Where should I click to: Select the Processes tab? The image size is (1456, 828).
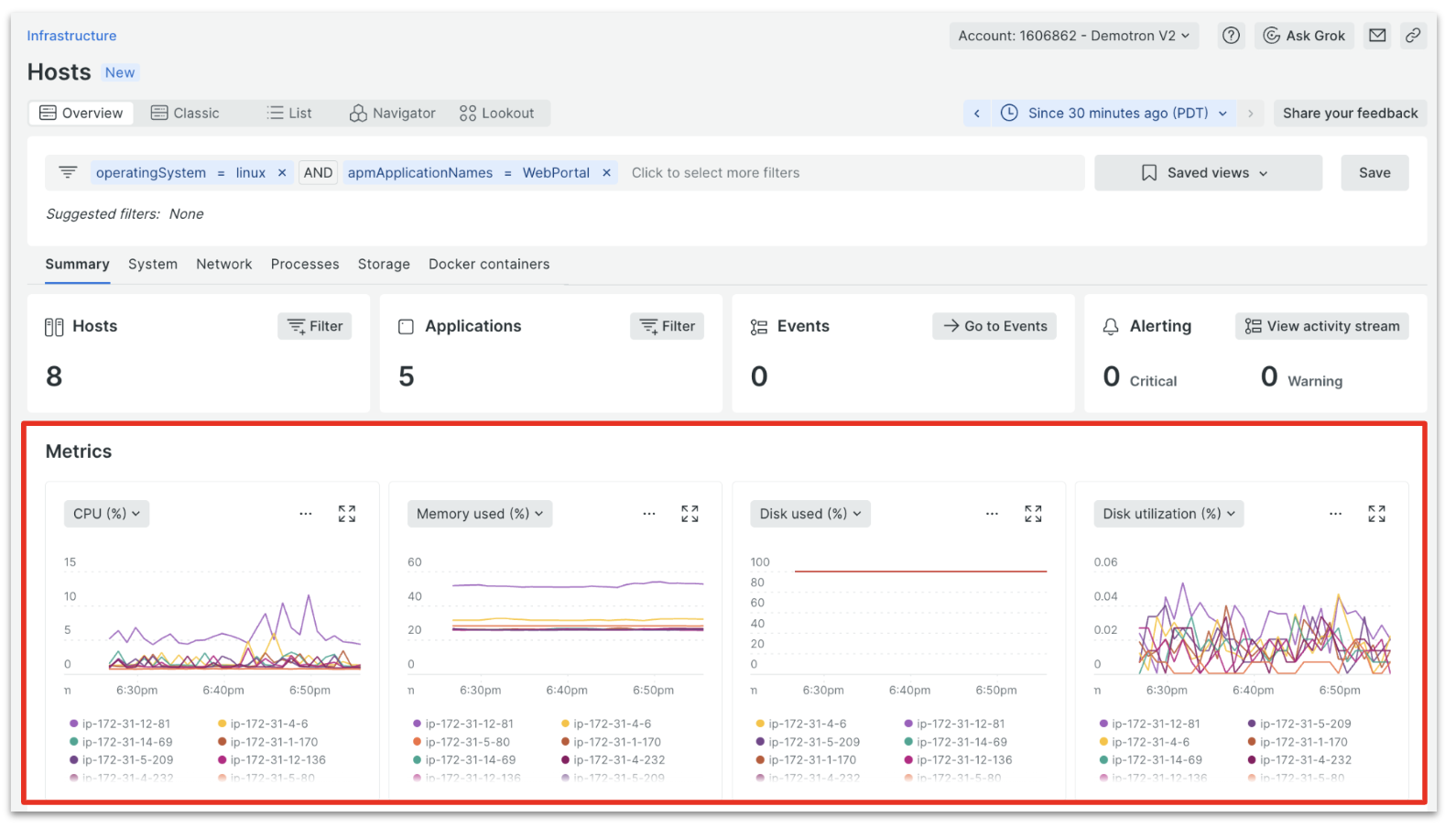click(x=305, y=265)
